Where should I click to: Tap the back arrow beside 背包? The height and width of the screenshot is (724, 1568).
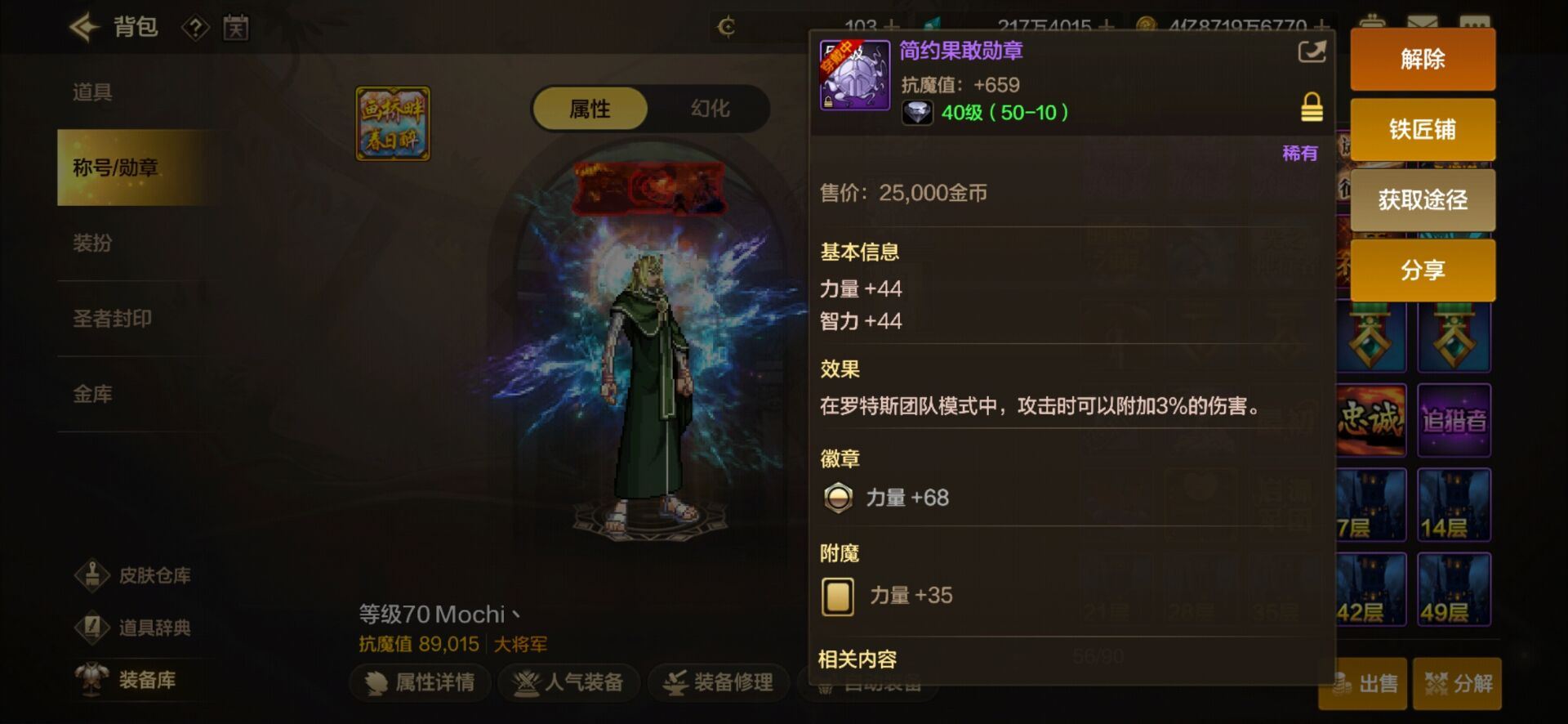[84, 27]
